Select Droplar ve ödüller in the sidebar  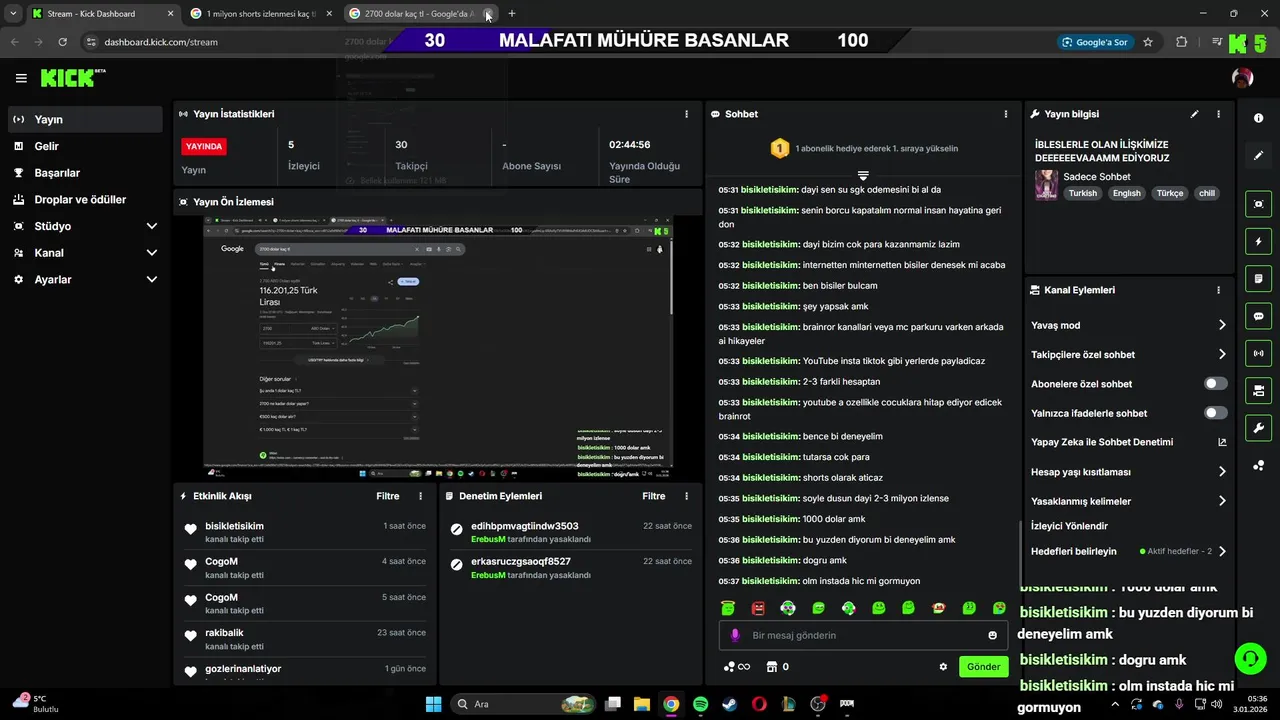(x=85, y=200)
